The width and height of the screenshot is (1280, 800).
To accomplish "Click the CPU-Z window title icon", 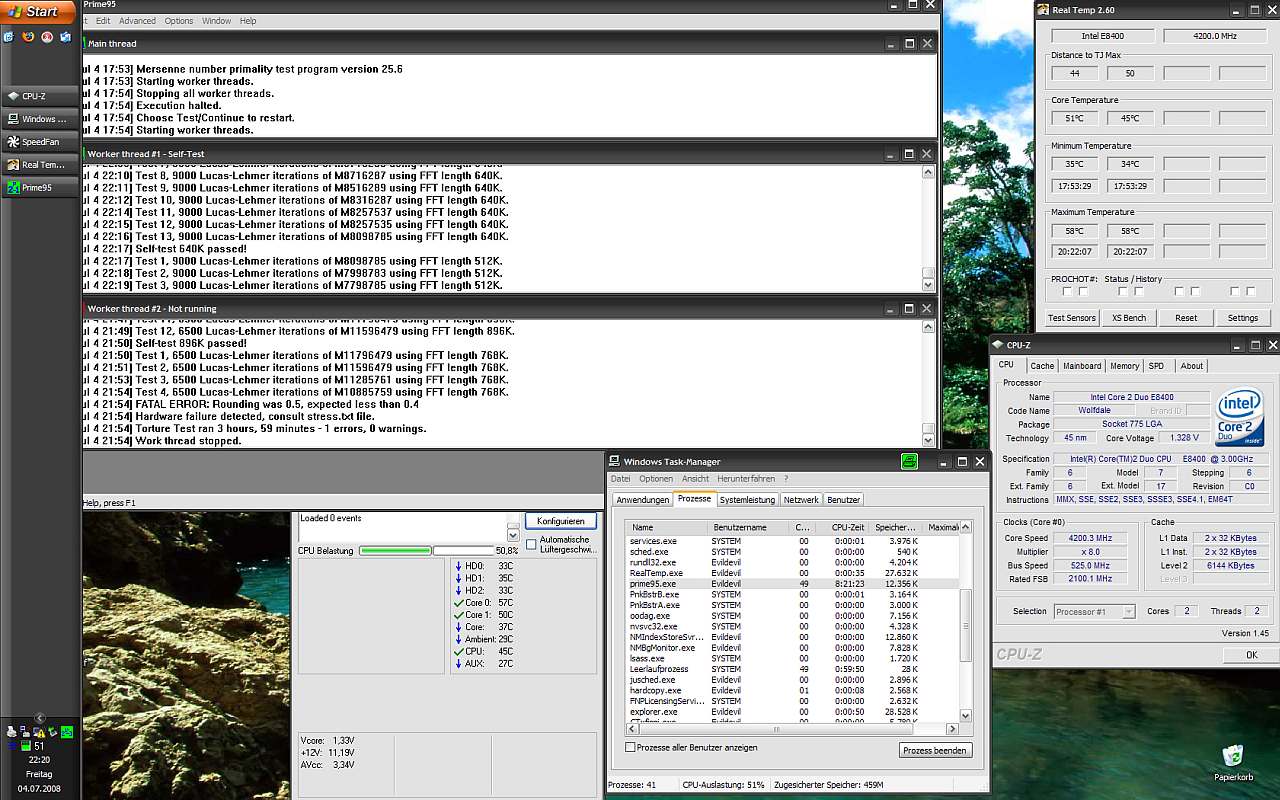I will [x=999, y=346].
